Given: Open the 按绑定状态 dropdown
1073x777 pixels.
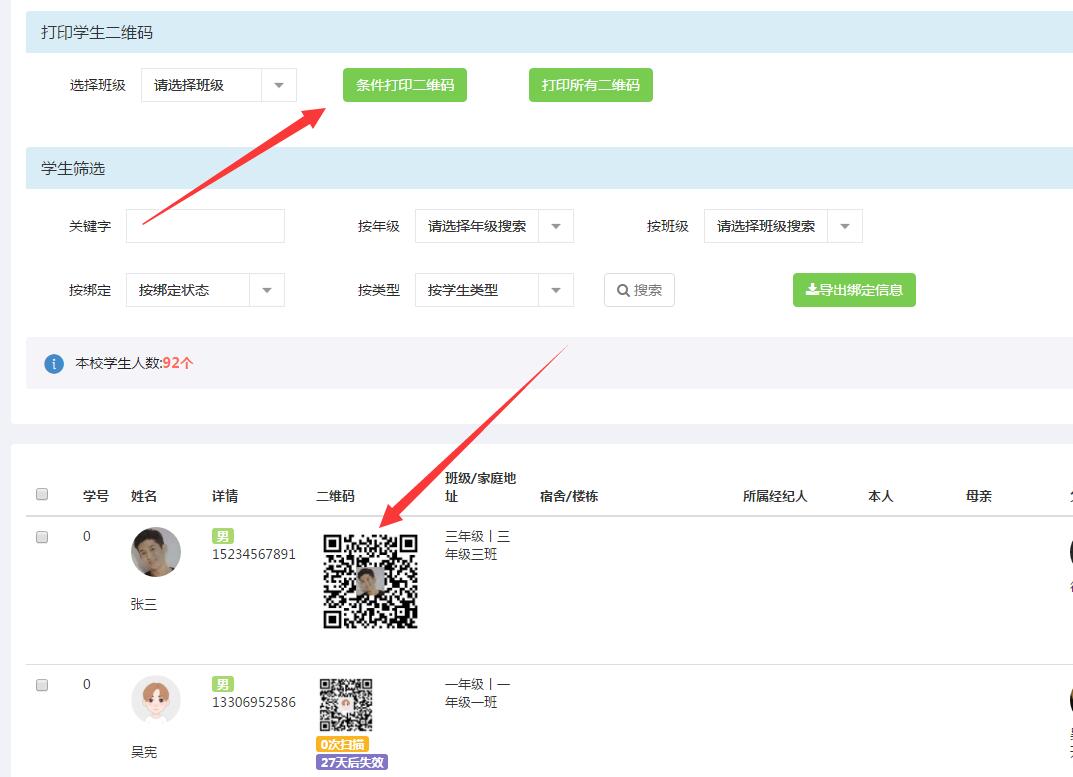Looking at the screenshot, I should click(x=205, y=290).
